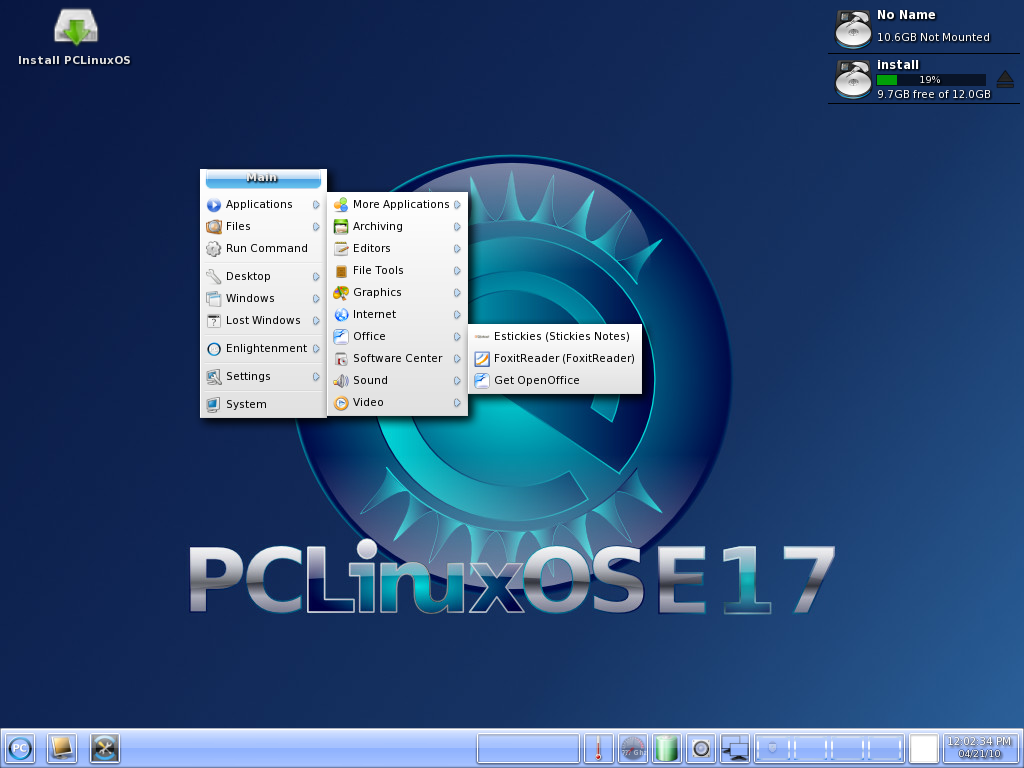This screenshot has width=1024, height=768.
Task: Choose Run Command from Main menu
Action: click(266, 249)
